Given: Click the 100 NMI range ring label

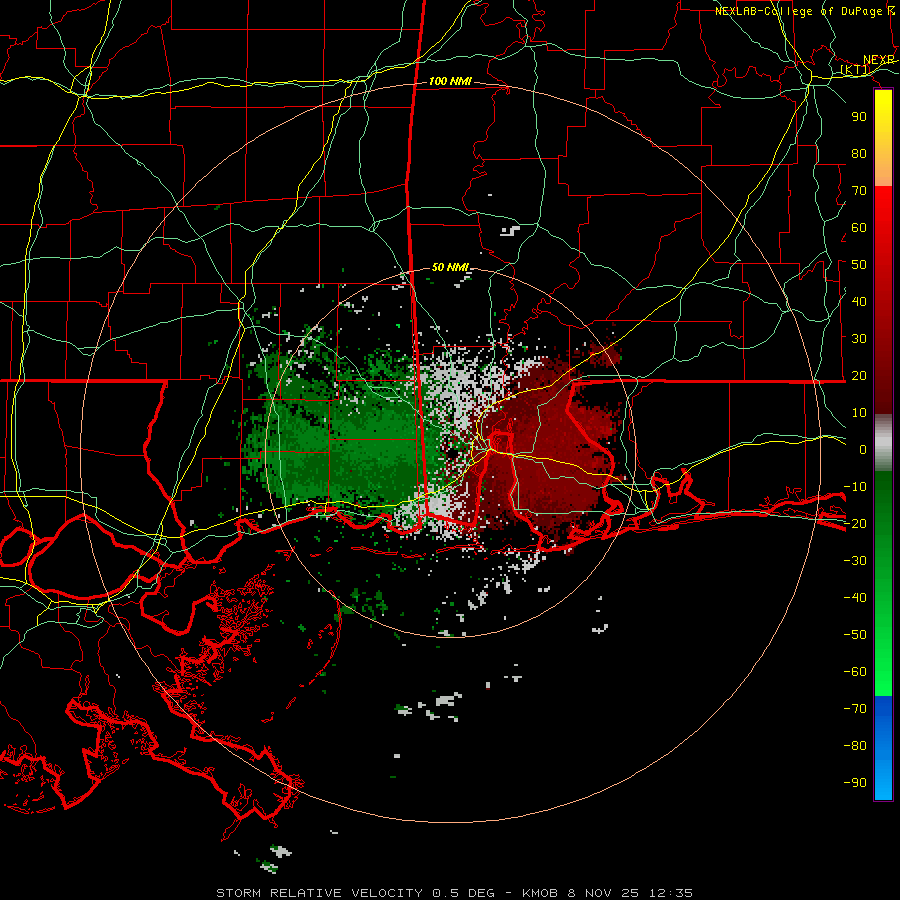Looking at the screenshot, I should pos(450,82).
